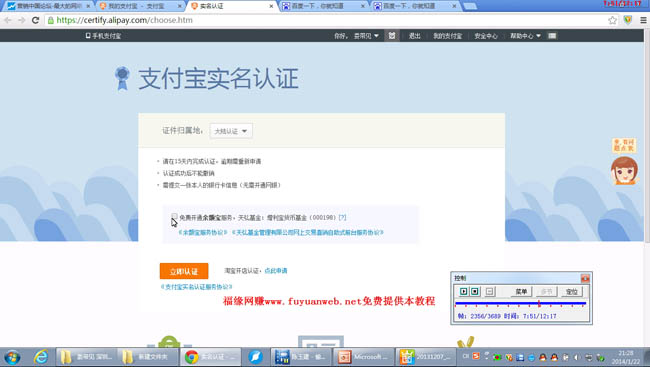650x367 pixels.
Task: Reload the page with the refresh icon
Action: coord(35,20)
